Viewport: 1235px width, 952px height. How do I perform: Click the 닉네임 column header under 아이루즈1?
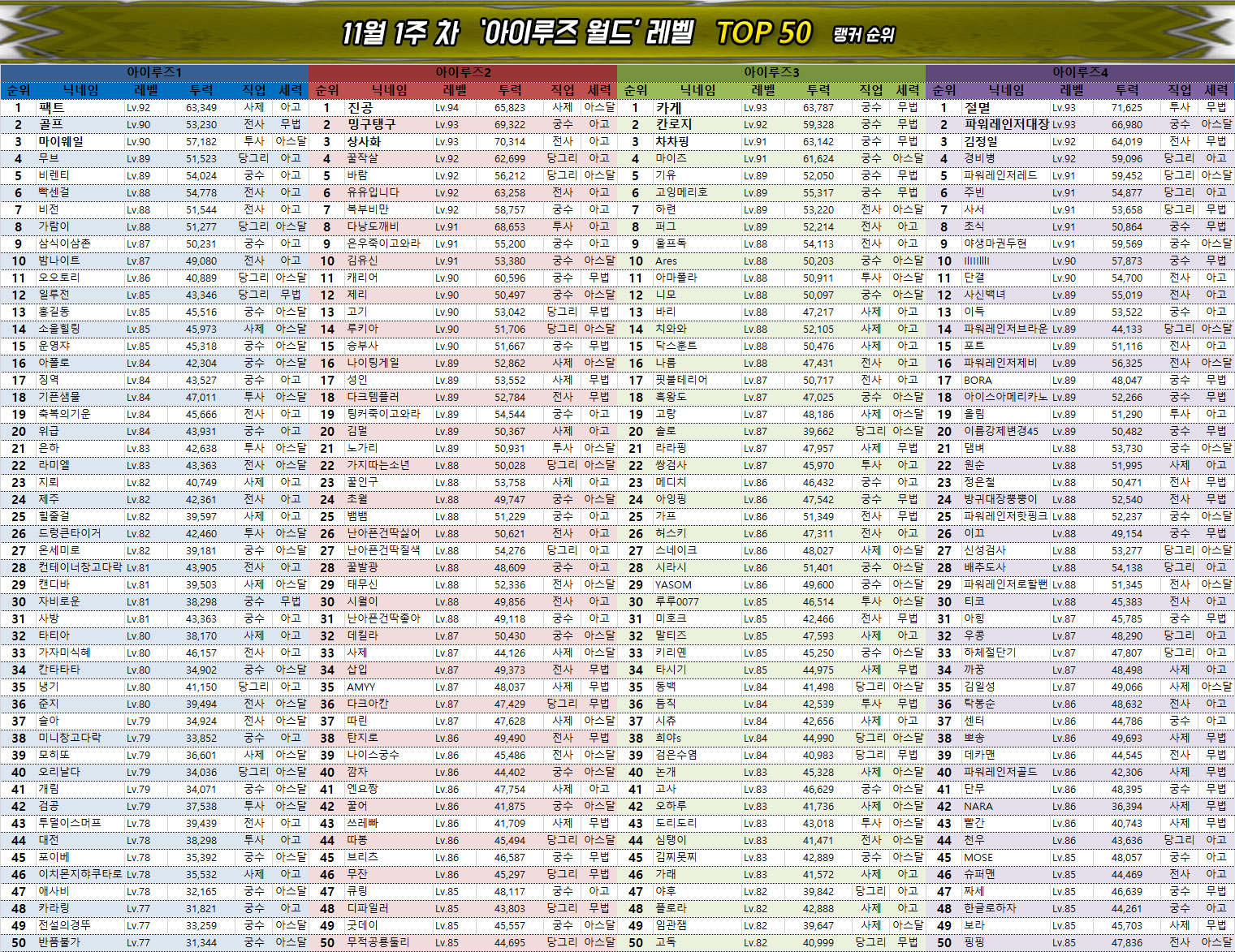(x=81, y=90)
